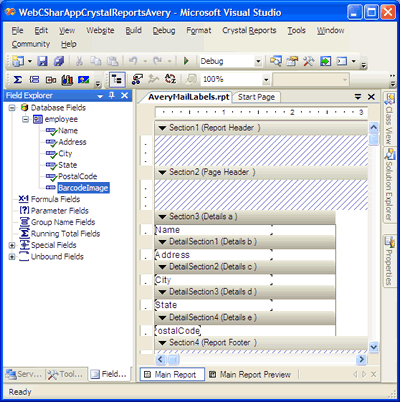Collapse Section1 Report Header triangle
This screenshot has height=402, width=400.
pyautogui.click(x=162, y=128)
